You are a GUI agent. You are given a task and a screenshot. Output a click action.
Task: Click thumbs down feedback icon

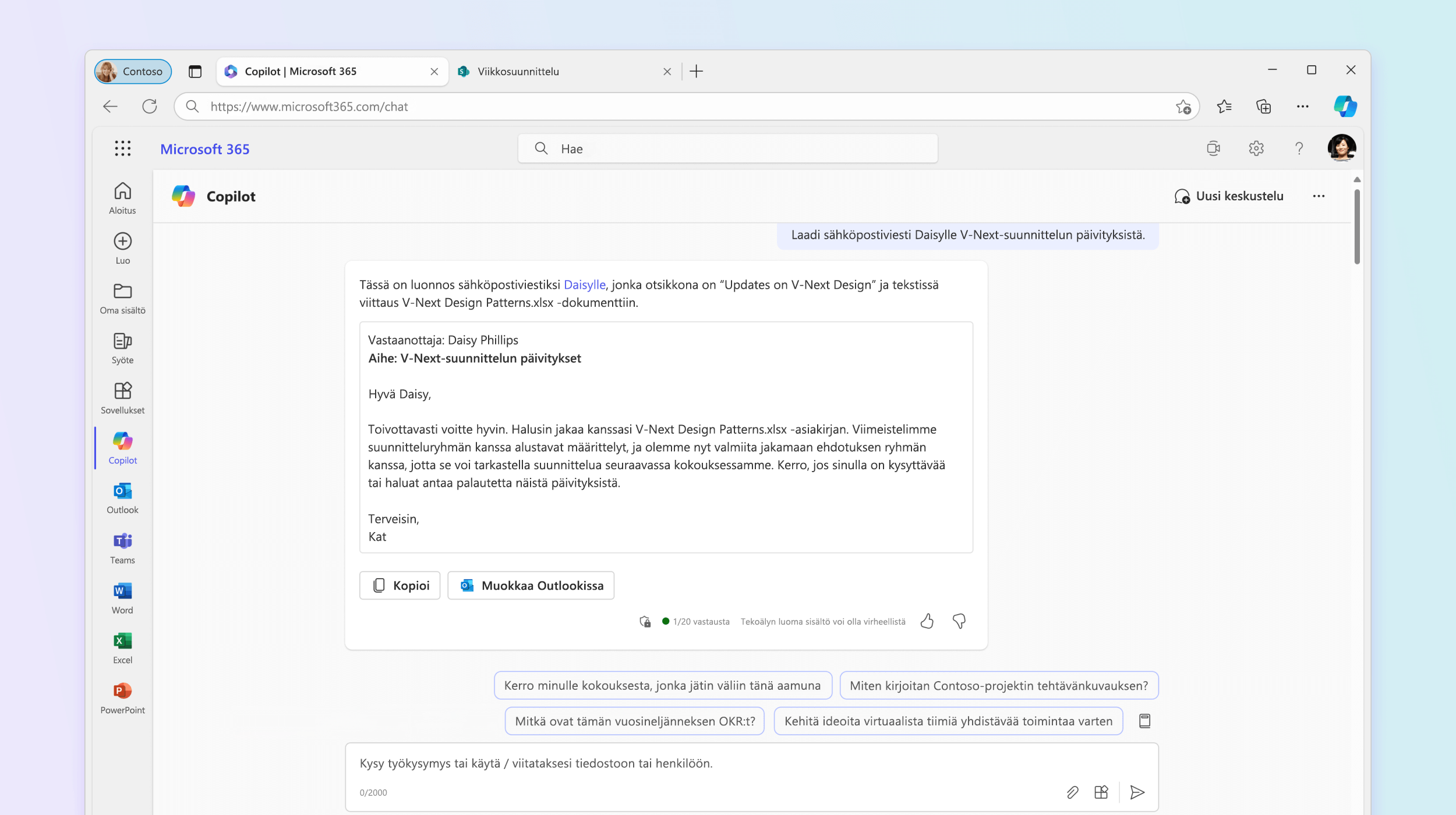[958, 620]
